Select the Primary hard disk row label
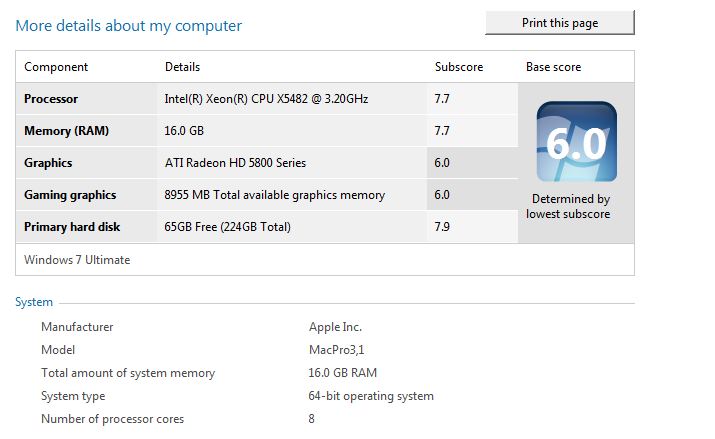Screen dimensions: 715x439 click(72, 227)
